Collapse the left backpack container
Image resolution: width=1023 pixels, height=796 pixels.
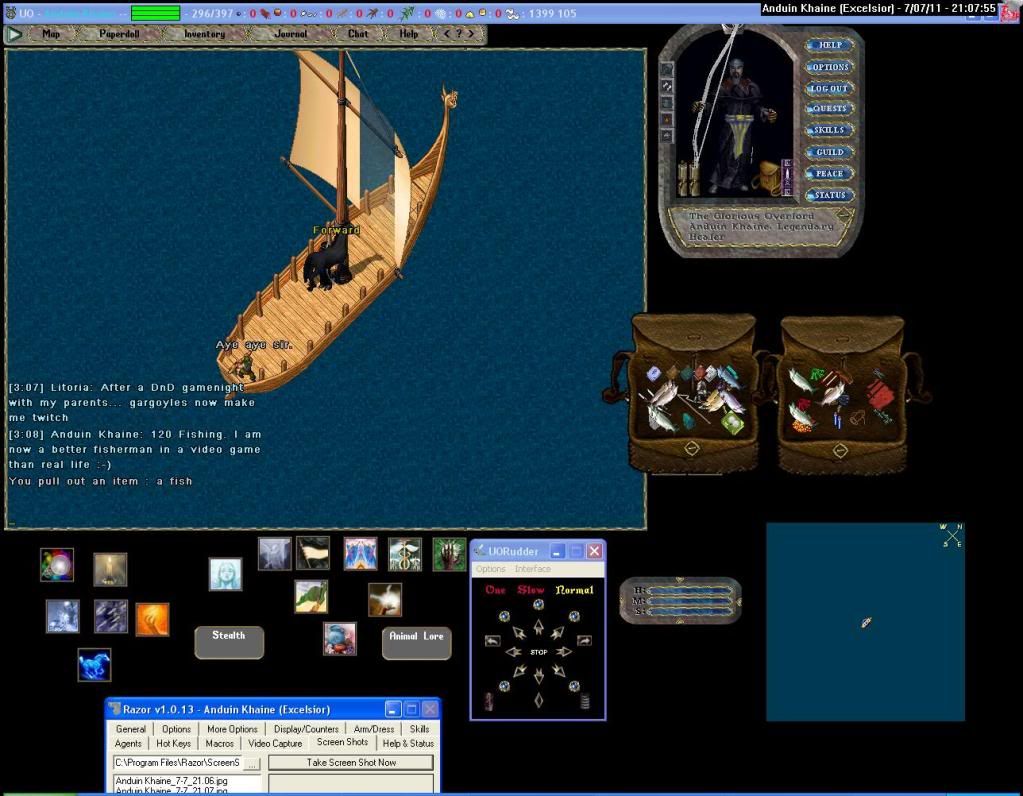(x=692, y=448)
